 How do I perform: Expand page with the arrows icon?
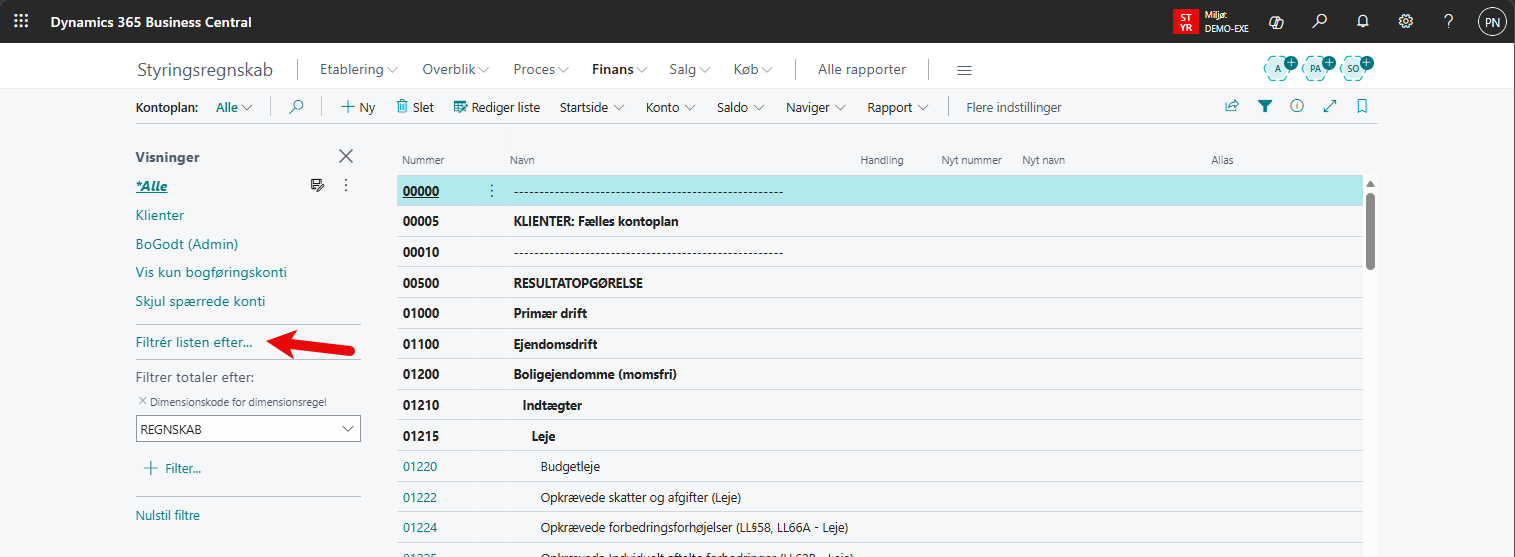coord(1329,106)
